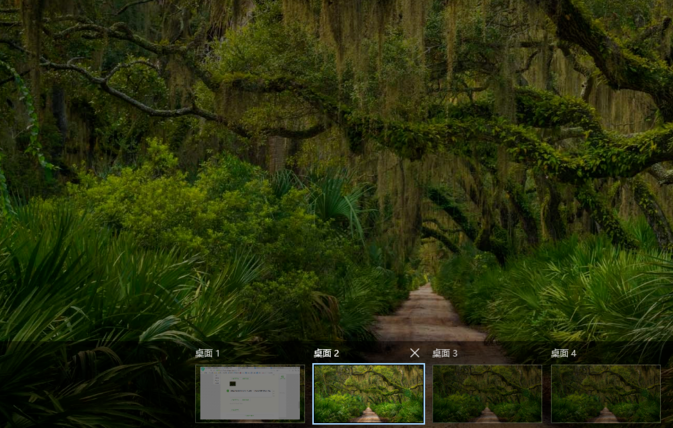The height and width of the screenshot is (428, 673).
Task: Click the tree canopy inside 桌面 3 preview
Action: point(487,377)
